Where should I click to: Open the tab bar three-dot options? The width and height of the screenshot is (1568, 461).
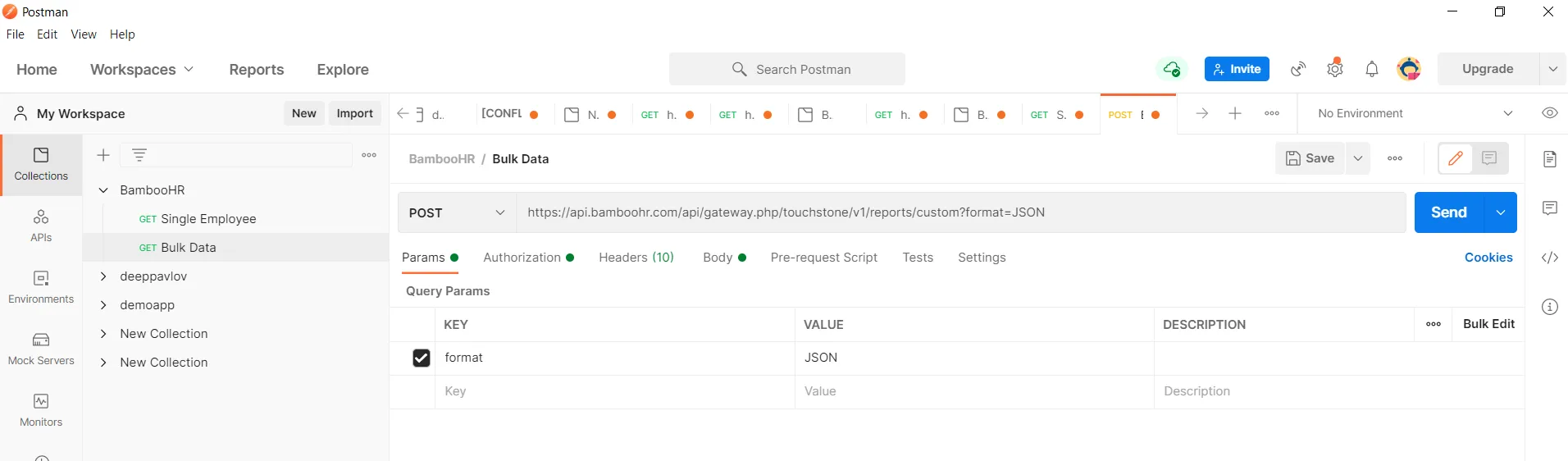click(x=1272, y=113)
